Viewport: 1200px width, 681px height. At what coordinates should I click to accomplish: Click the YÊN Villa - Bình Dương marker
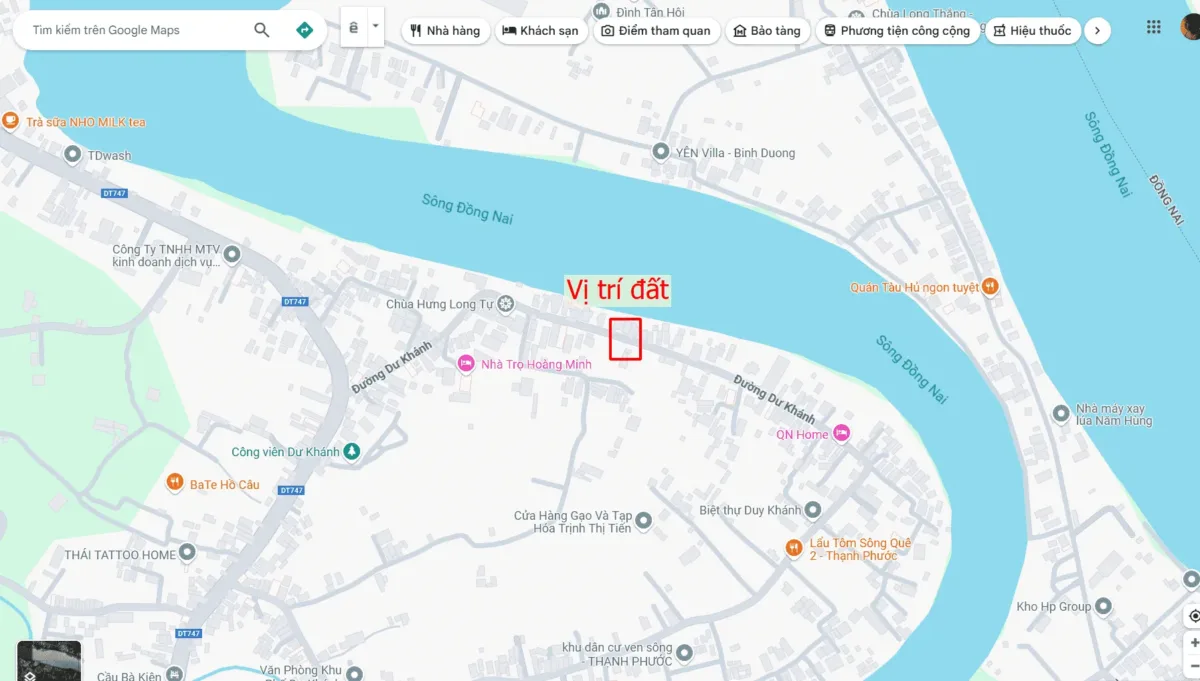point(660,152)
